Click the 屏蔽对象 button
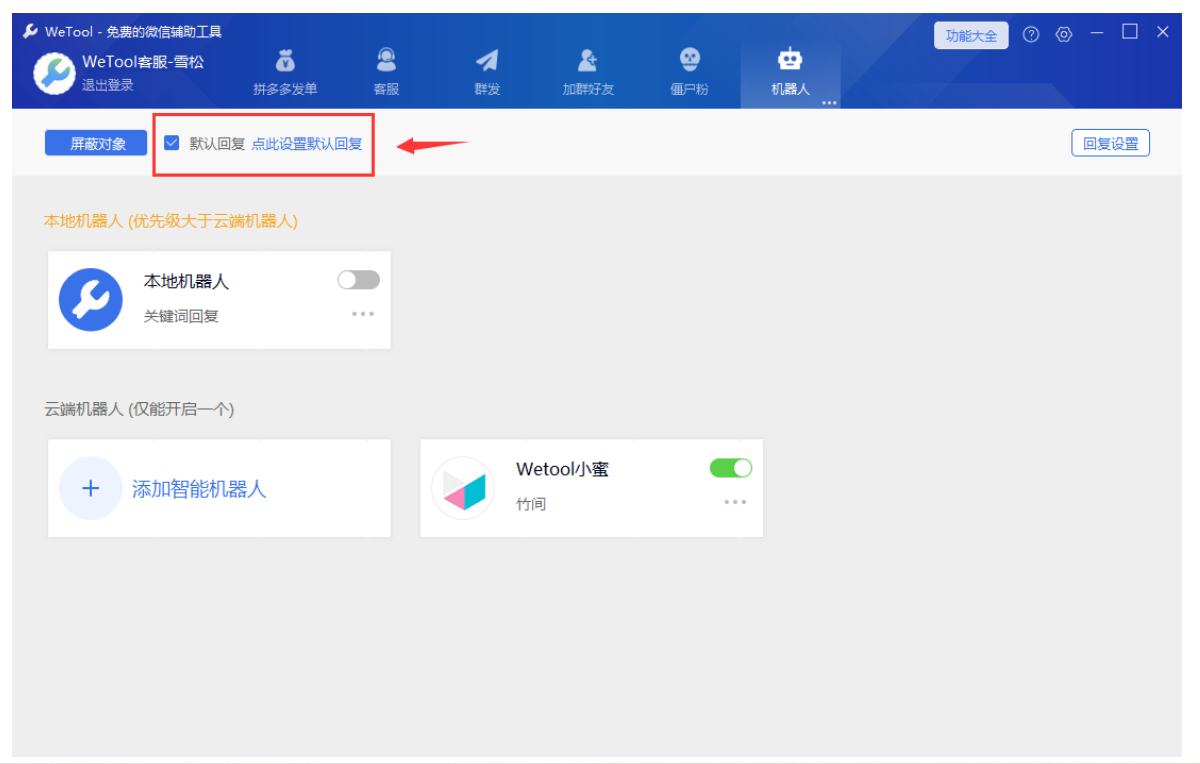The image size is (1200, 764). [x=96, y=143]
